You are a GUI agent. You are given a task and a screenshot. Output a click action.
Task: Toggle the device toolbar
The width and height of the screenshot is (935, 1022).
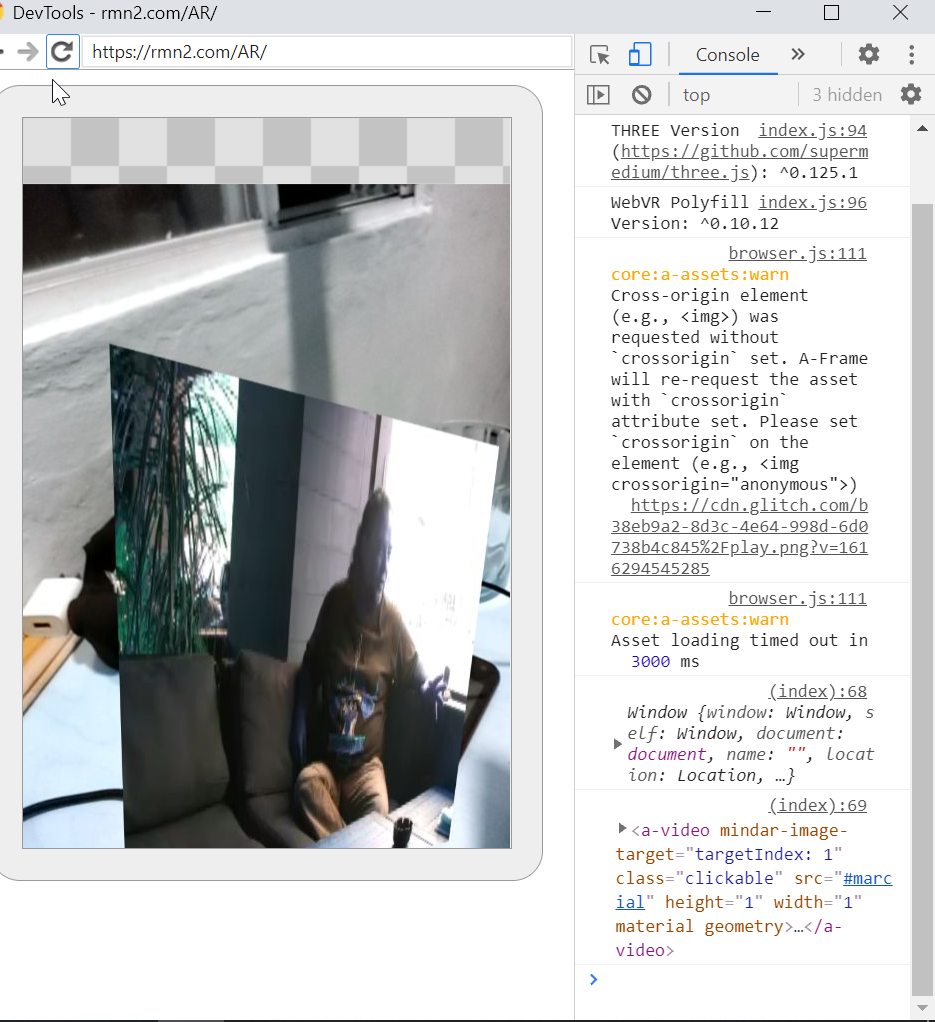pyautogui.click(x=639, y=55)
